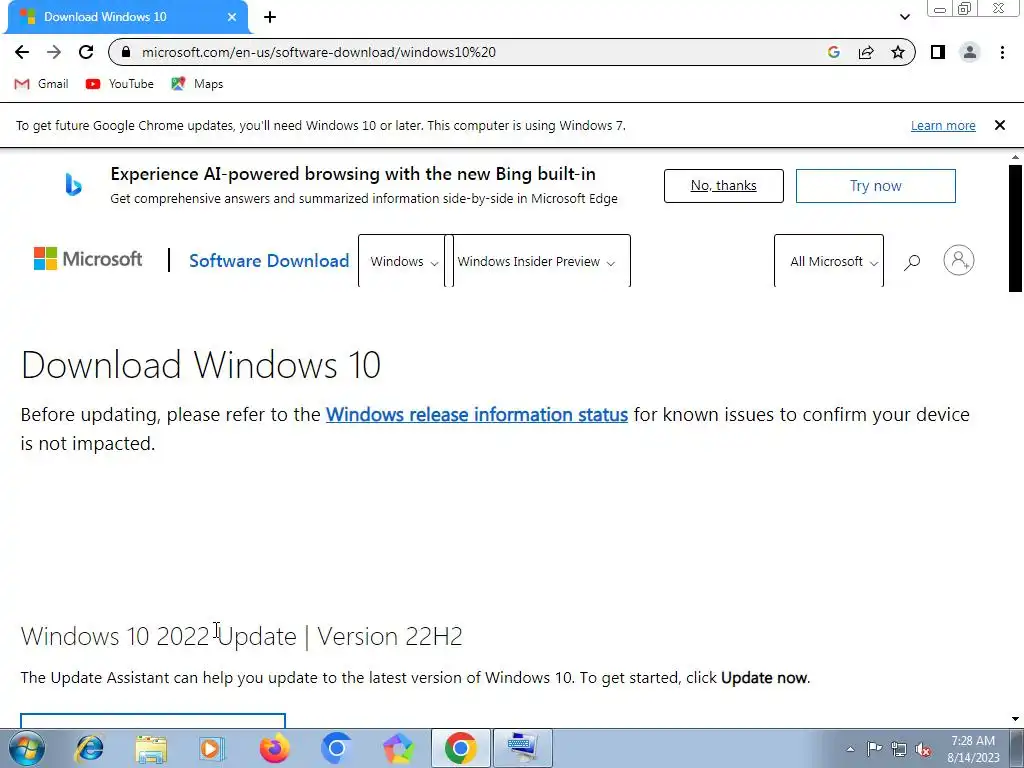Open the Chrome three-dot menu
Screen dimensions: 1024x768
(x=1002, y=52)
